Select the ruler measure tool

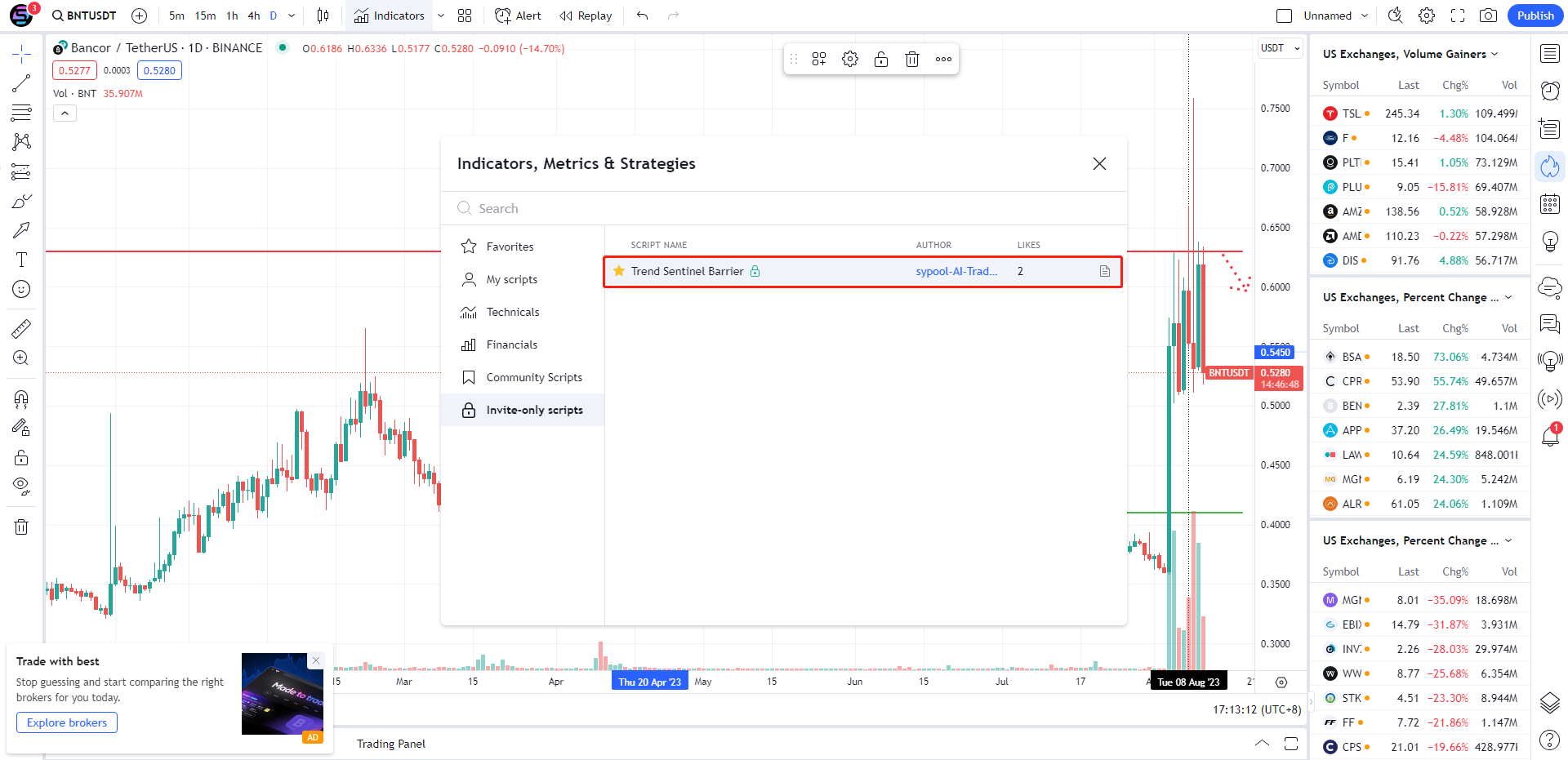[21, 329]
